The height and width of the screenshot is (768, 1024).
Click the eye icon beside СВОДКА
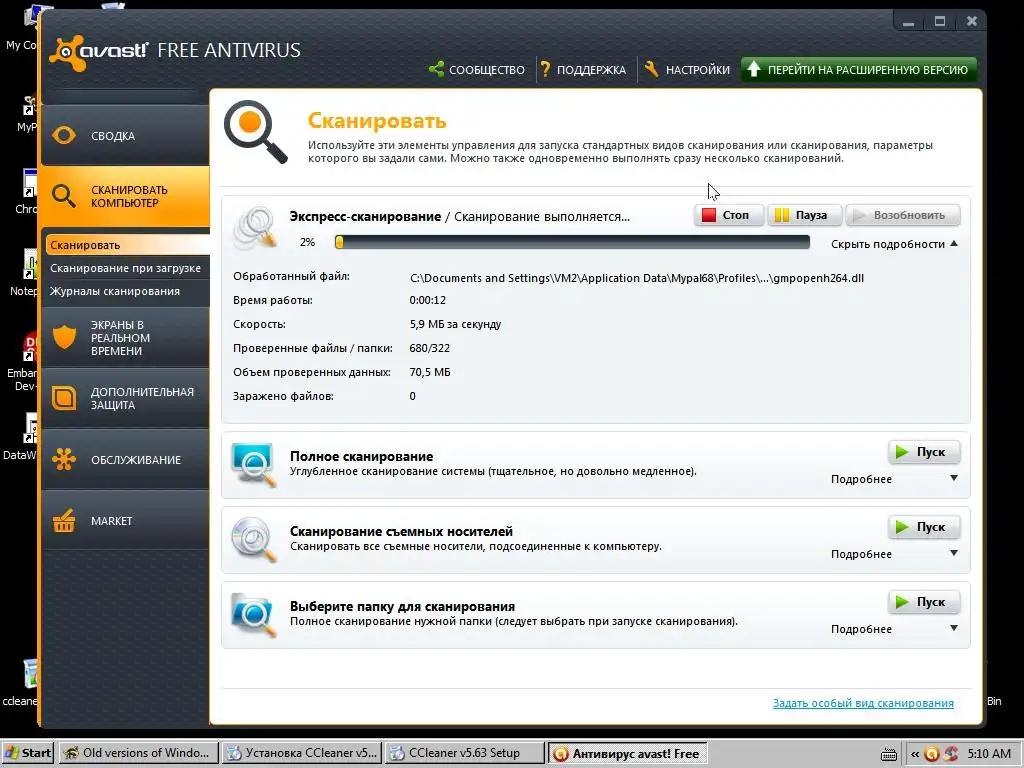64,135
